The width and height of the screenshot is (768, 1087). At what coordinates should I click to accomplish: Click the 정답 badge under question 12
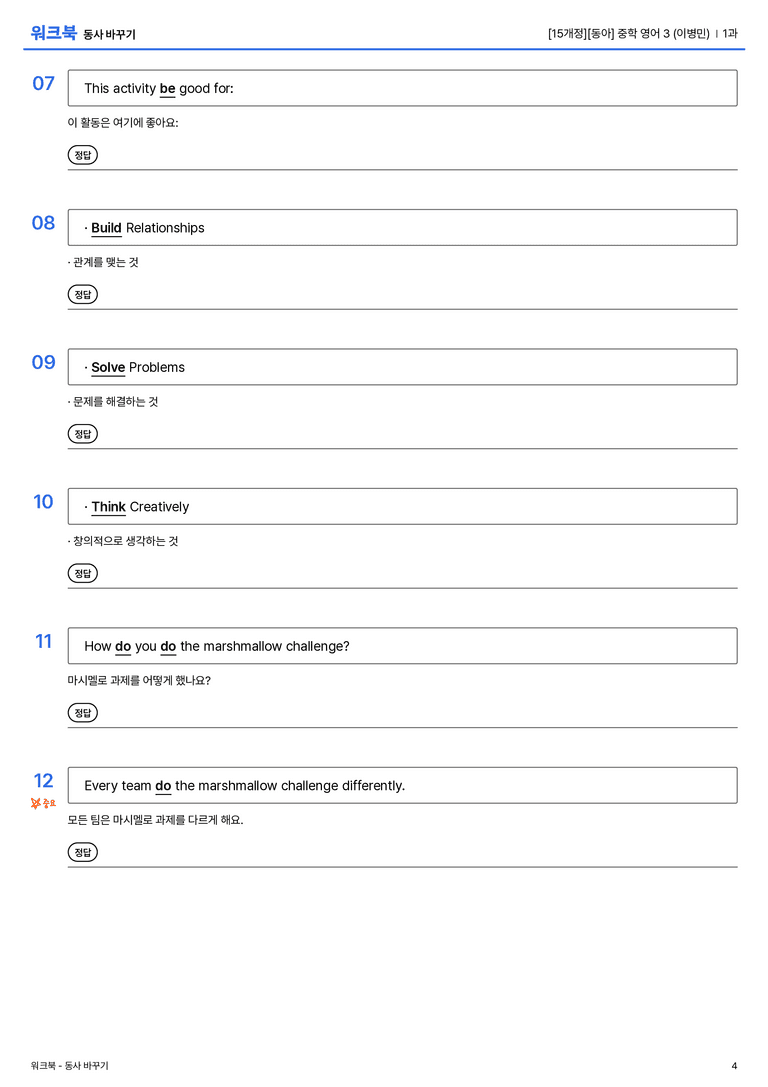click(82, 851)
